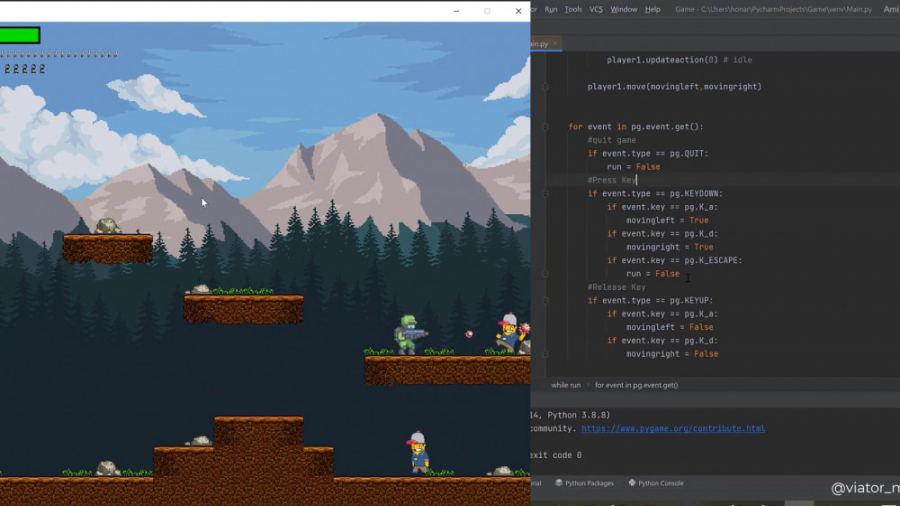Click the '#Press Key' comment line

click(x=611, y=180)
